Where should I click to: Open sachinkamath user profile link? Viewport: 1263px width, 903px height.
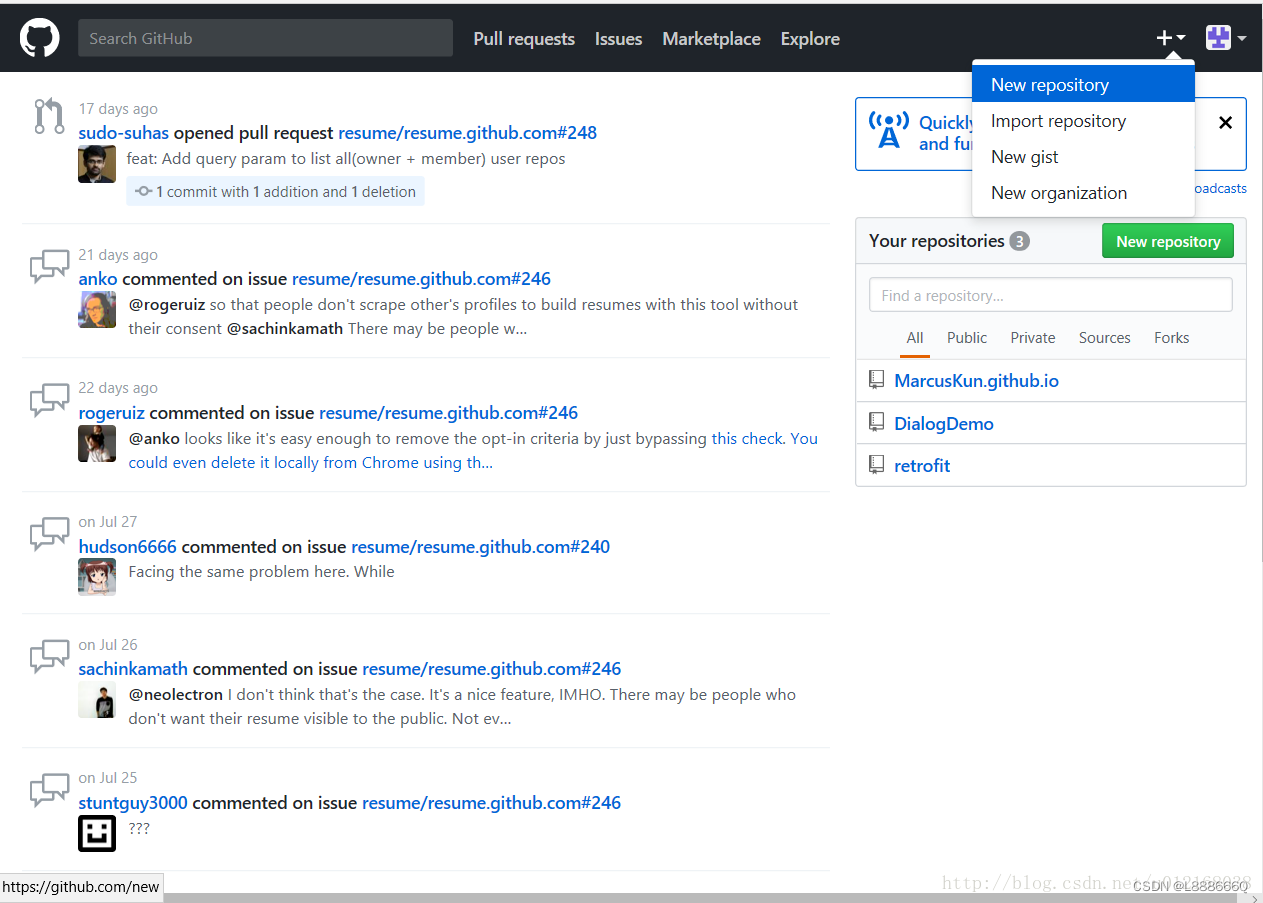pos(133,669)
